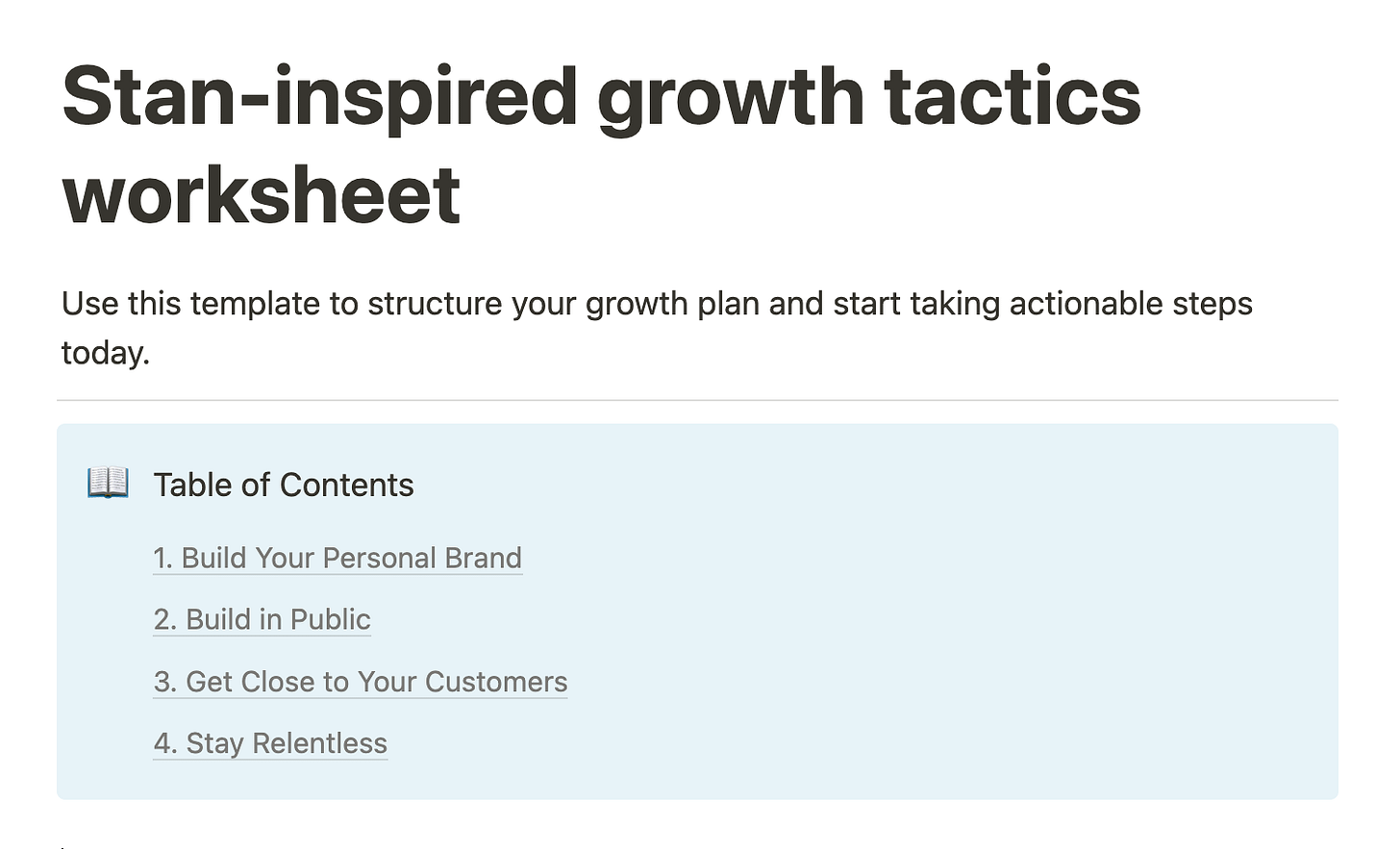Click the open book emoji icon

pos(108,483)
